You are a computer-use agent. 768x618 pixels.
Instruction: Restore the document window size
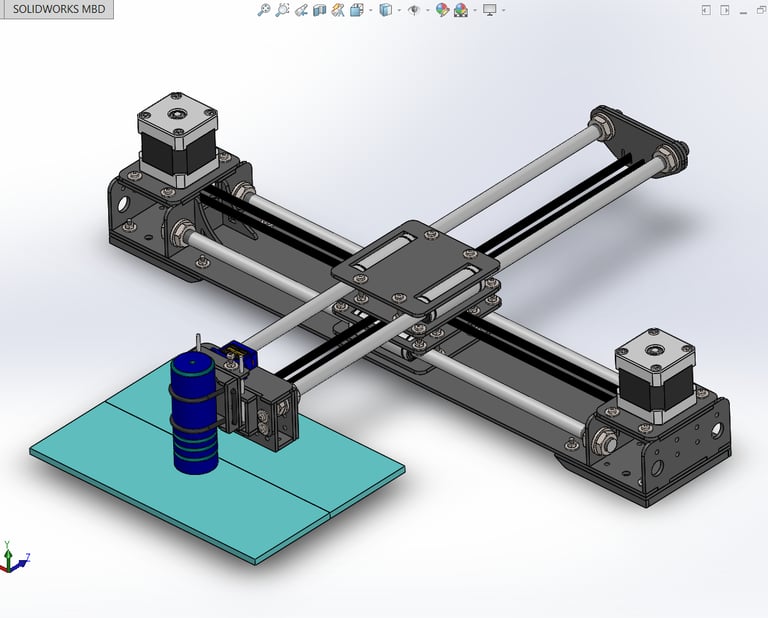[x=761, y=10]
